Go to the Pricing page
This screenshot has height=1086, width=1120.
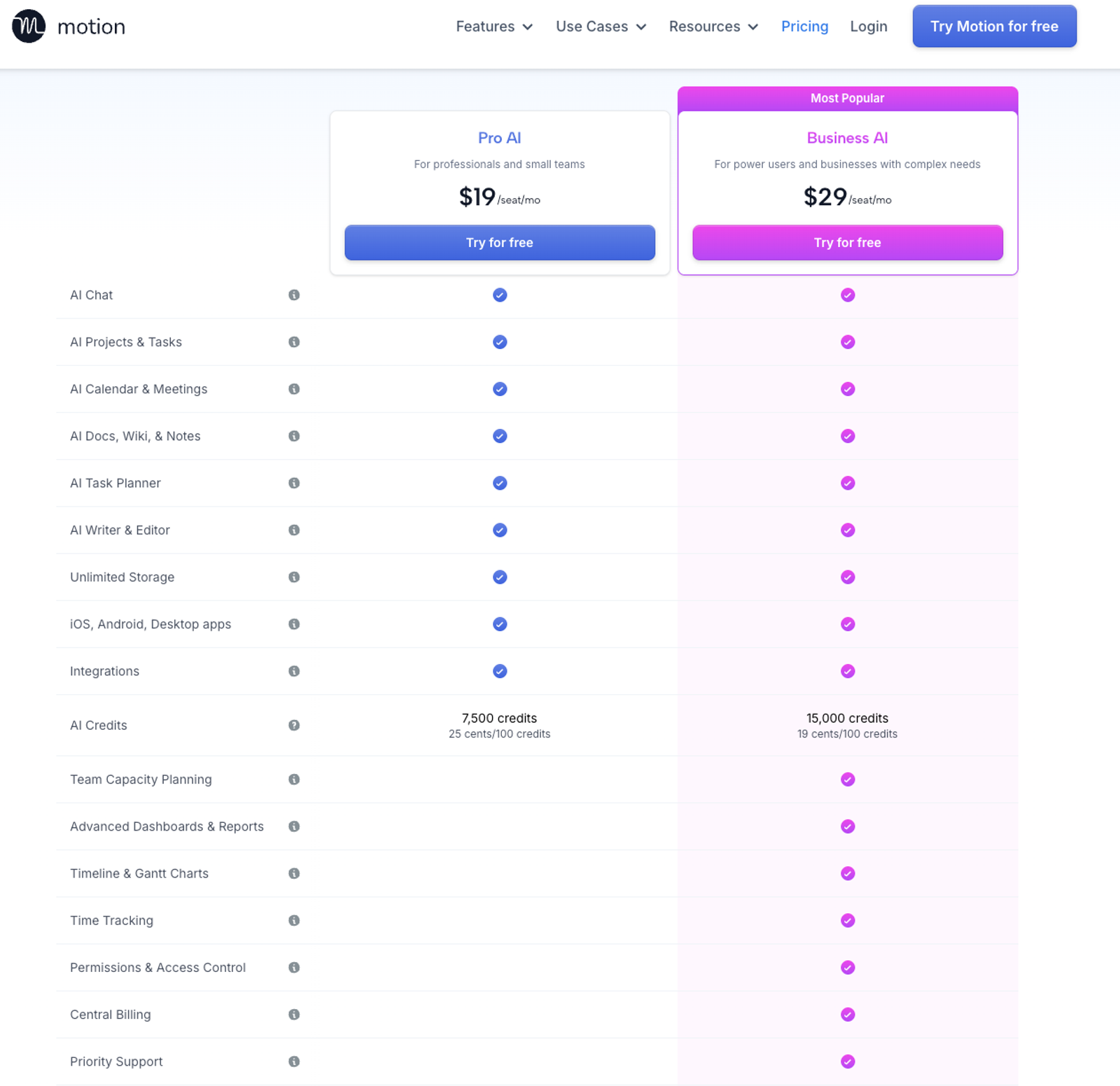point(804,27)
